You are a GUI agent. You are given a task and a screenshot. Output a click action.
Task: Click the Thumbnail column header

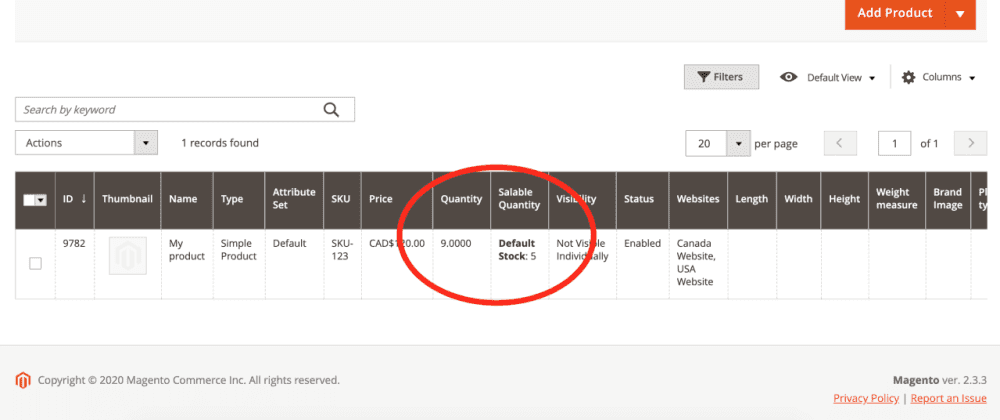point(128,199)
